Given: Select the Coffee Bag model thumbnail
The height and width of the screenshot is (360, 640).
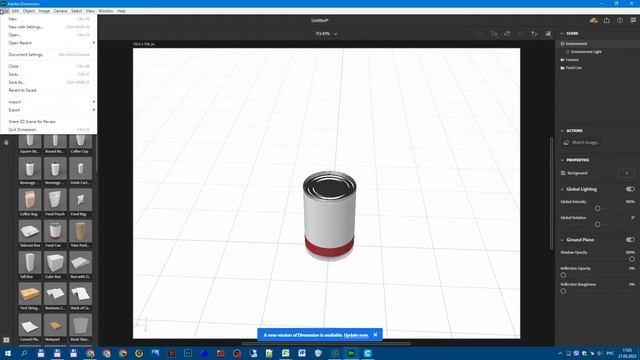Looking at the screenshot, I should 30,200.
